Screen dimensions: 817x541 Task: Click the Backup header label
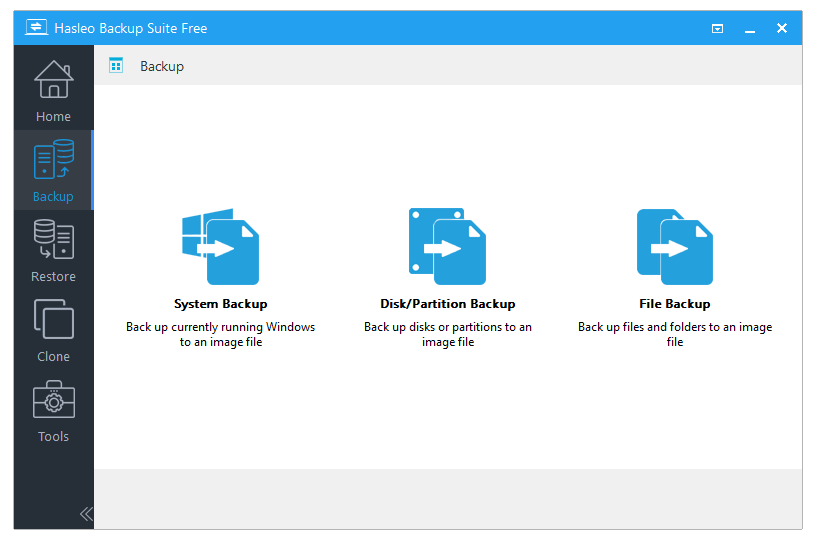[162, 67]
